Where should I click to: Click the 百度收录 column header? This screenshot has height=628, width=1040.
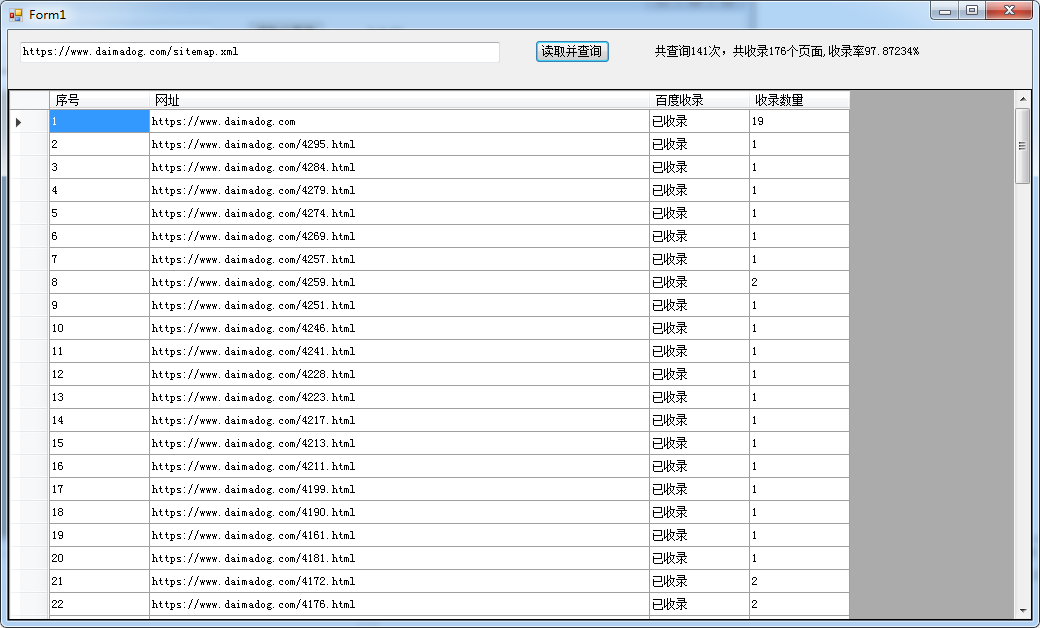click(700, 100)
